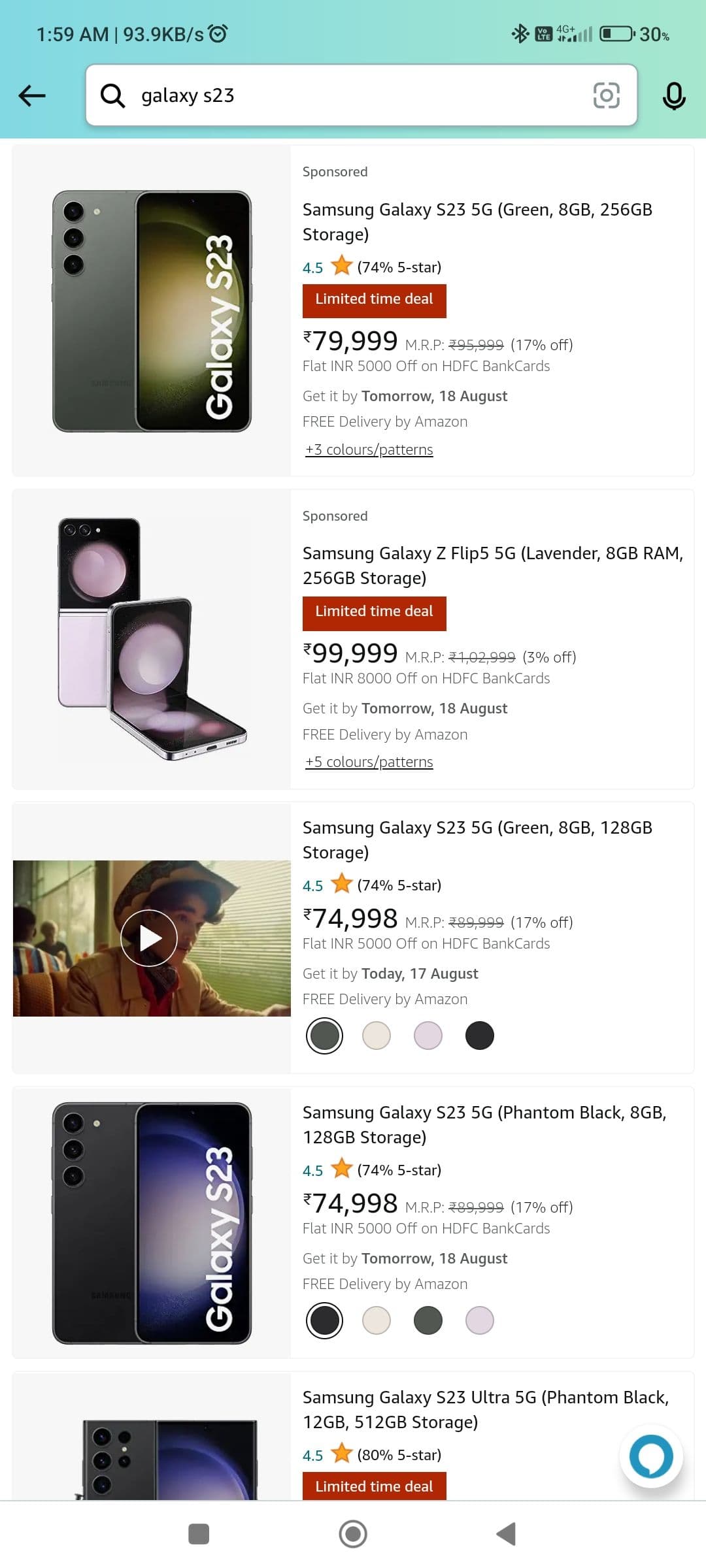The width and height of the screenshot is (706, 1568).
Task: Select cream color for Green 128GB S23
Action: pos(377,1036)
